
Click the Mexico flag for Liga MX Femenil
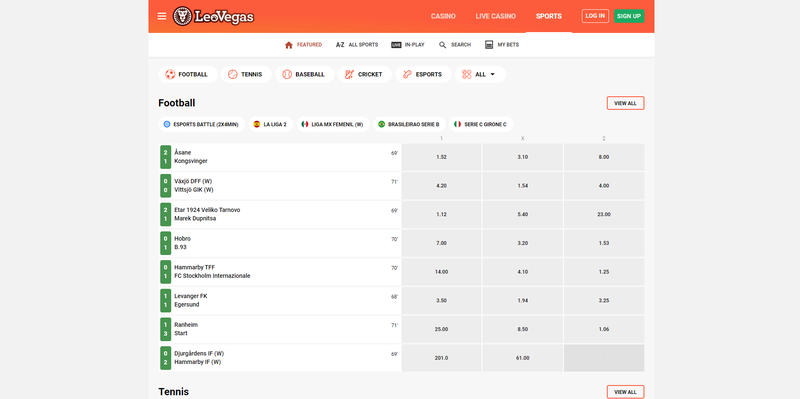click(305, 124)
